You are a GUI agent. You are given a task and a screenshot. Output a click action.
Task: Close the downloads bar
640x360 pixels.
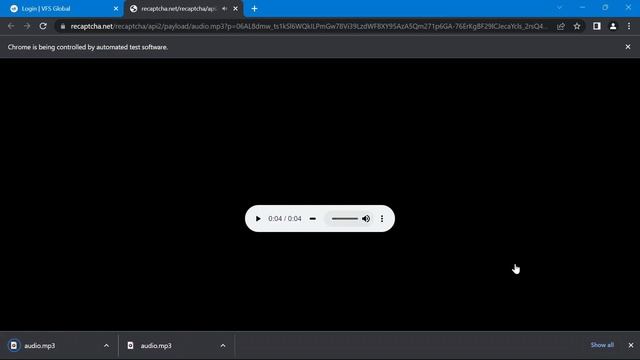(631, 345)
